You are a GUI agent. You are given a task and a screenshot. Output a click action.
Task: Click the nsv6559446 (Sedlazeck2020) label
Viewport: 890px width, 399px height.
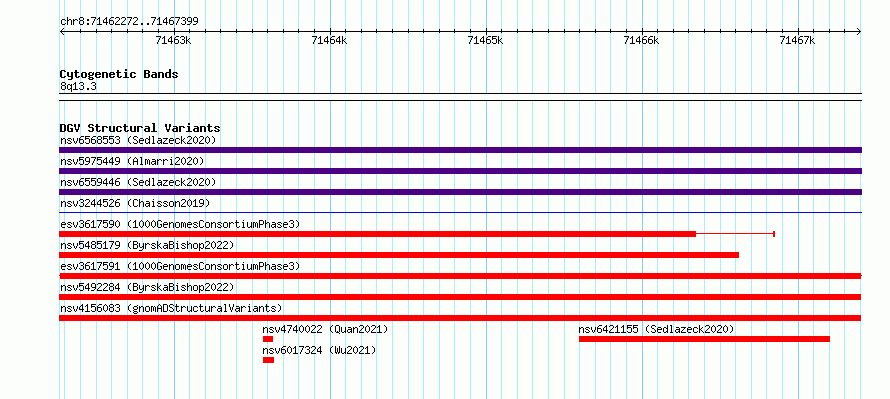tap(138, 182)
